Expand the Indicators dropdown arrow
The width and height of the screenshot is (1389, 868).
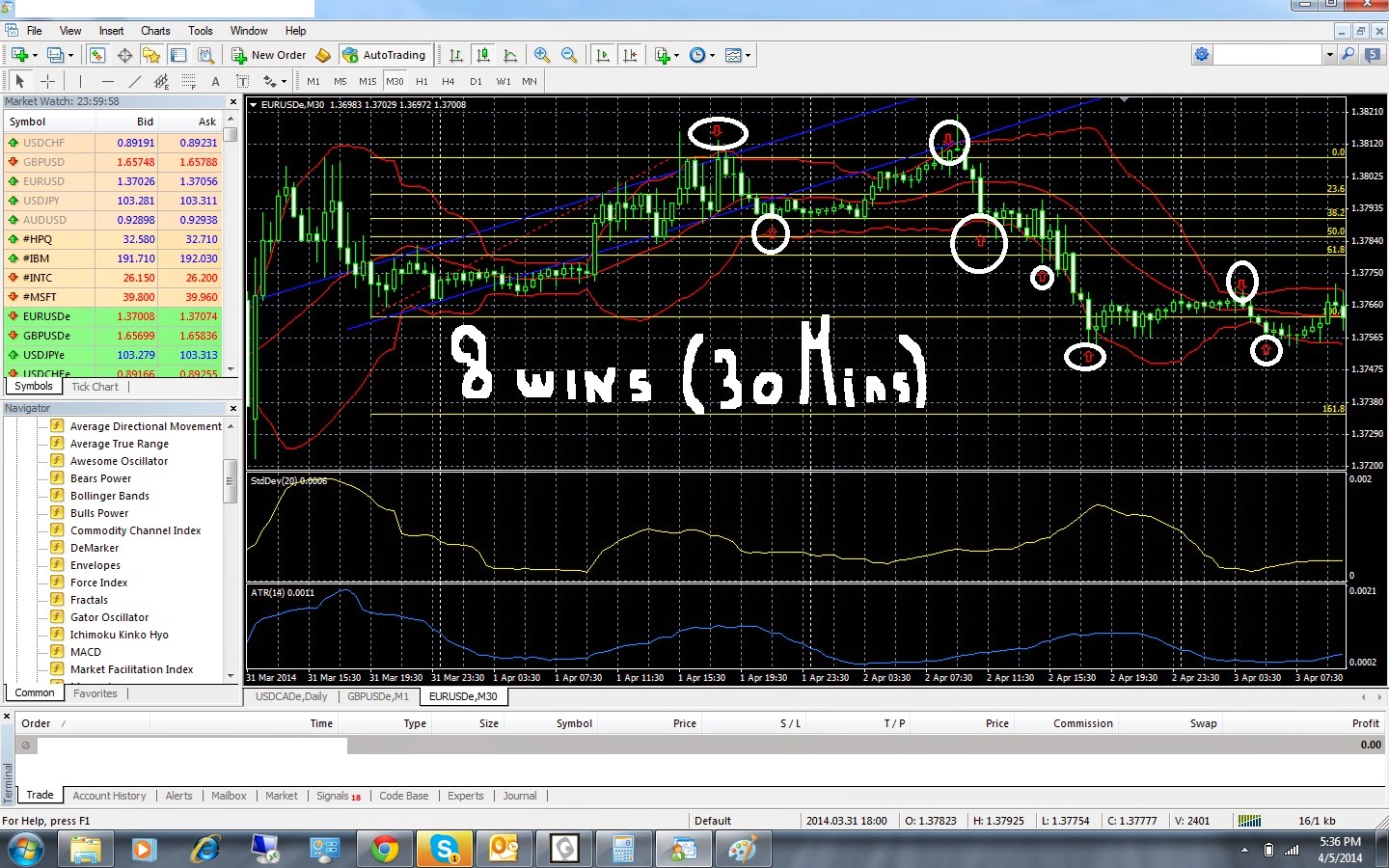[x=677, y=55]
